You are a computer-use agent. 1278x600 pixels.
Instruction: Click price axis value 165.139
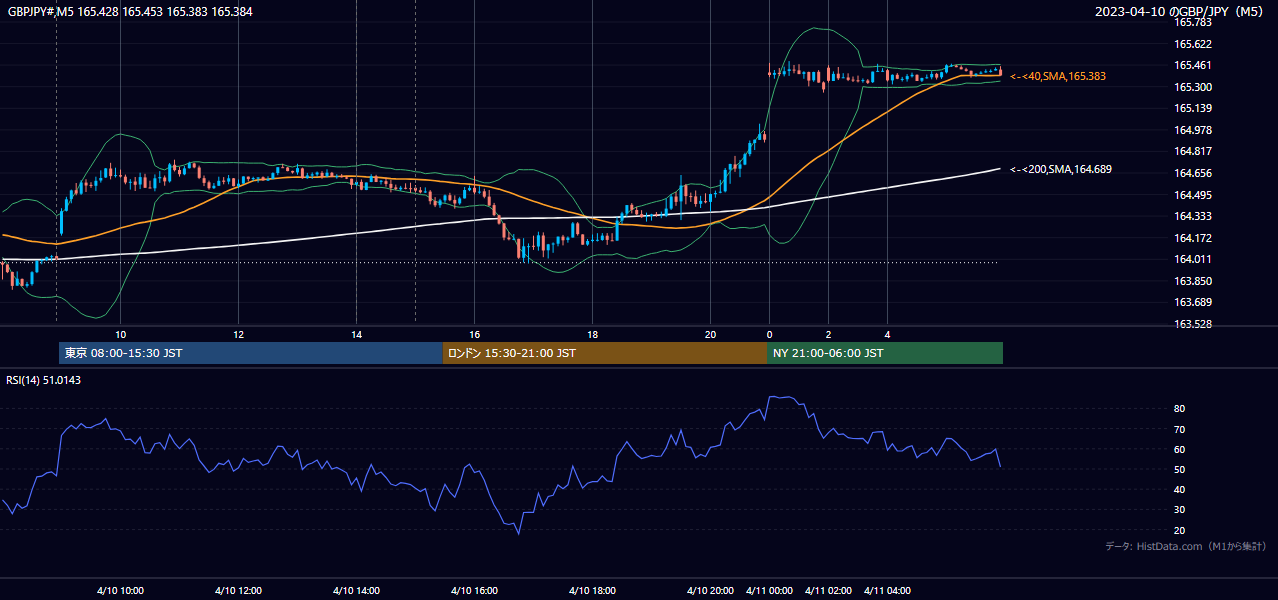(1192, 108)
